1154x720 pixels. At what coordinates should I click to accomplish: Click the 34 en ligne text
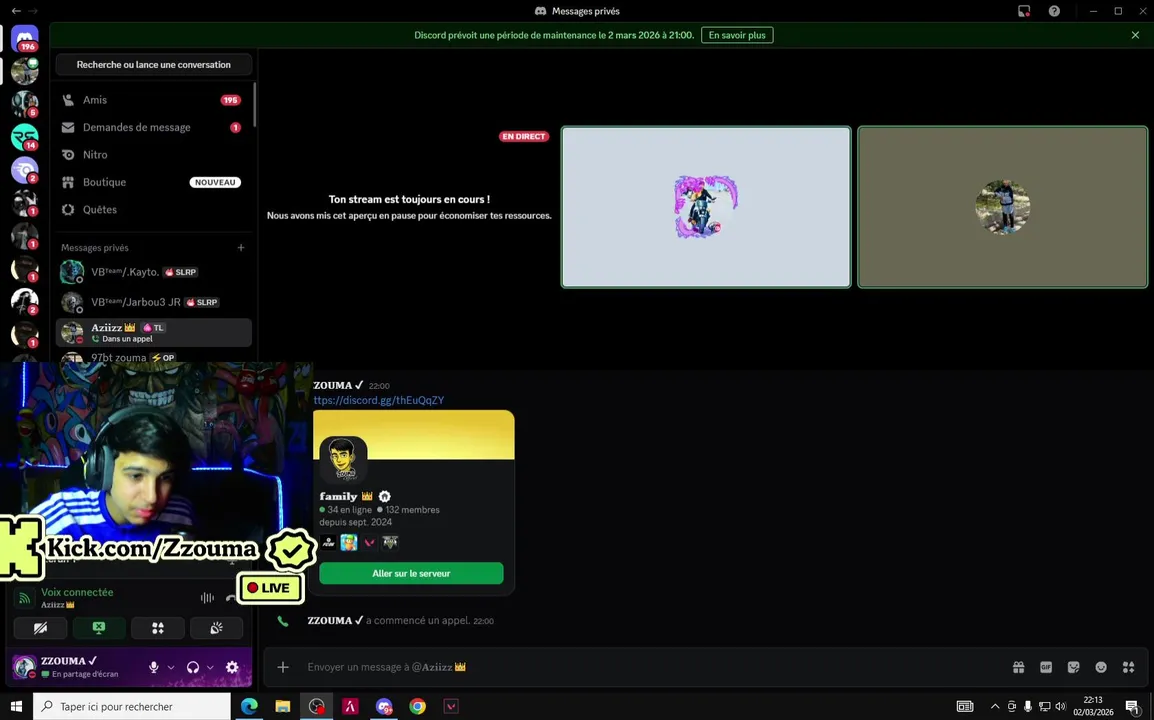(x=350, y=509)
